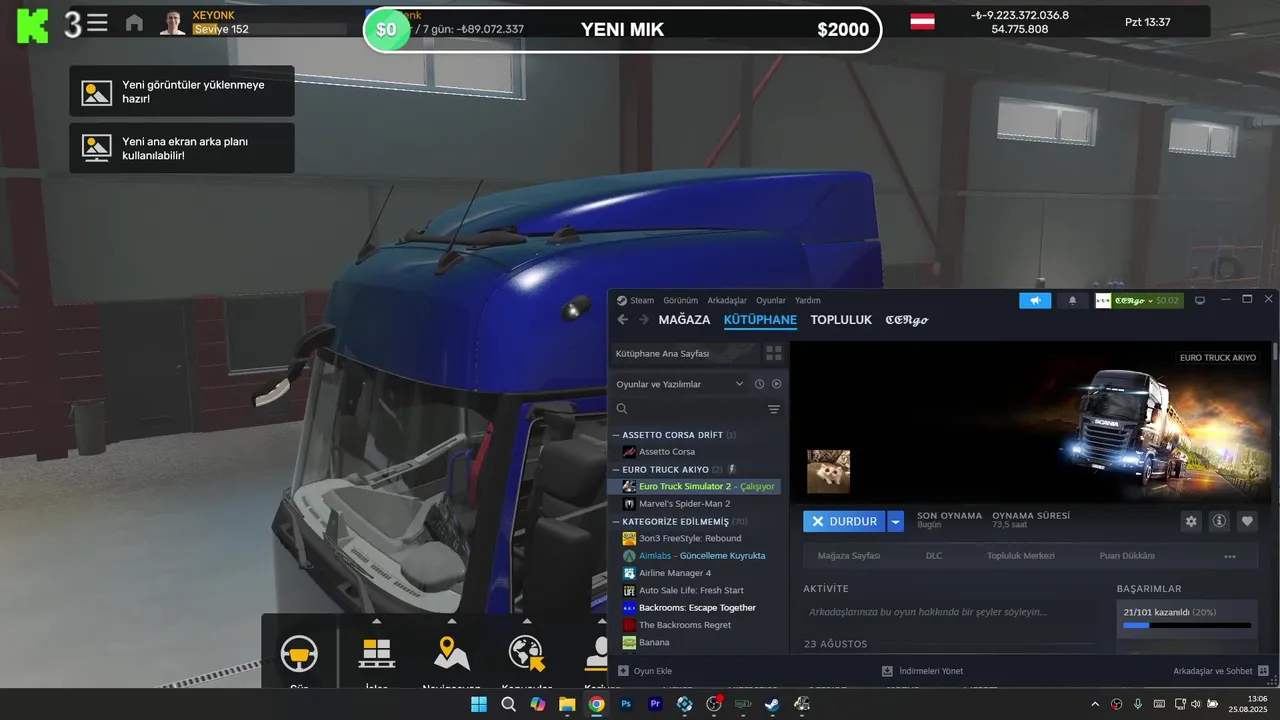The width and height of the screenshot is (1280, 720).
Task: Open the CENgo profile tab
Action: tap(907, 320)
